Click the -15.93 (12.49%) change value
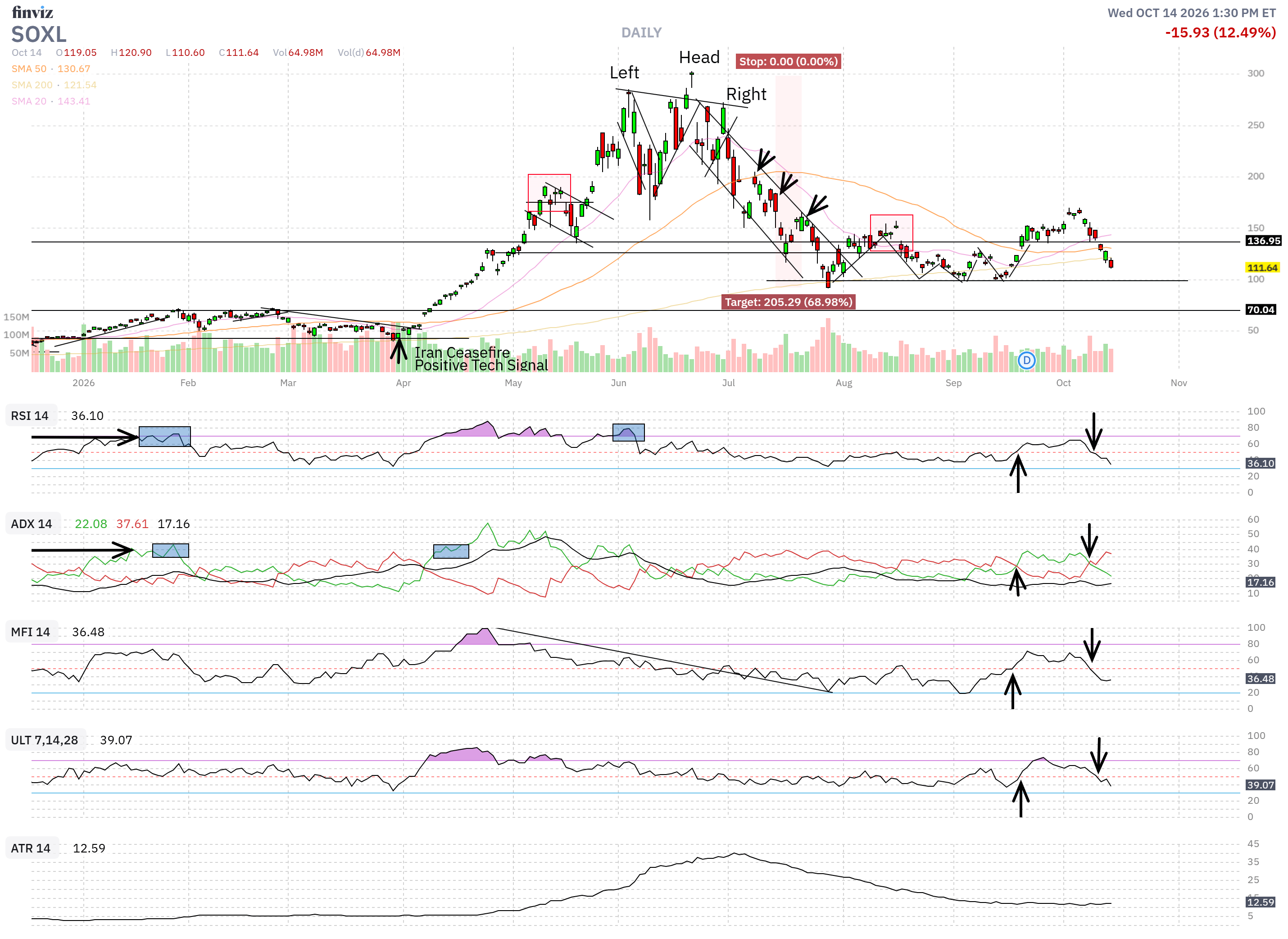 pyautogui.click(x=1220, y=33)
